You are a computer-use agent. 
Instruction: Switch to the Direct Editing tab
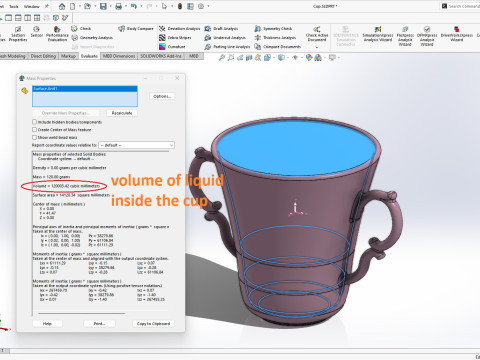[x=43, y=56]
